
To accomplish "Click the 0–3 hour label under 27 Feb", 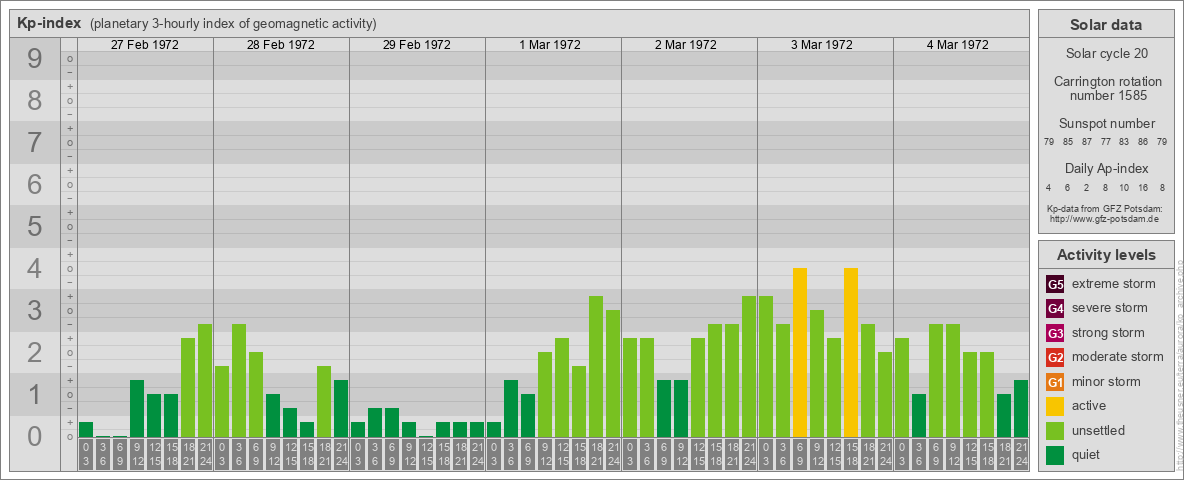I will click(x=86, y=455).
